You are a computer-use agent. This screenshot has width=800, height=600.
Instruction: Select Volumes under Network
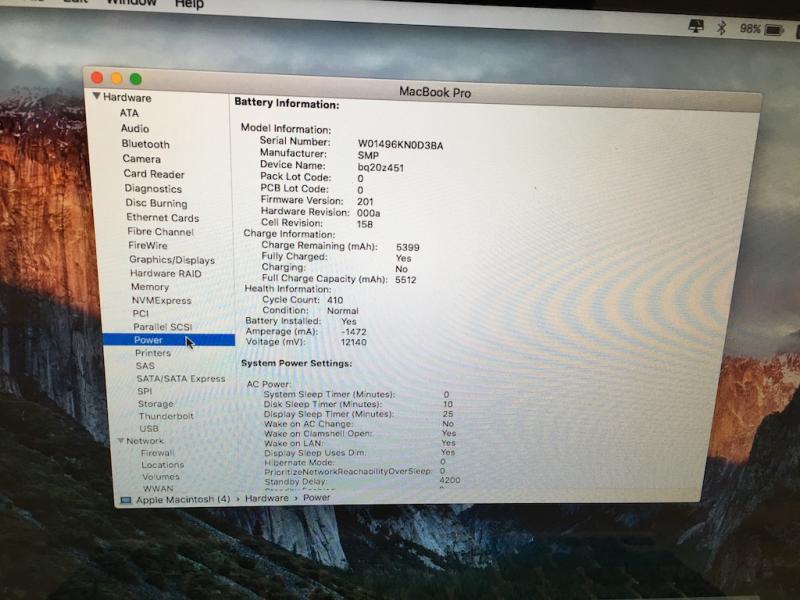[161, 477]
